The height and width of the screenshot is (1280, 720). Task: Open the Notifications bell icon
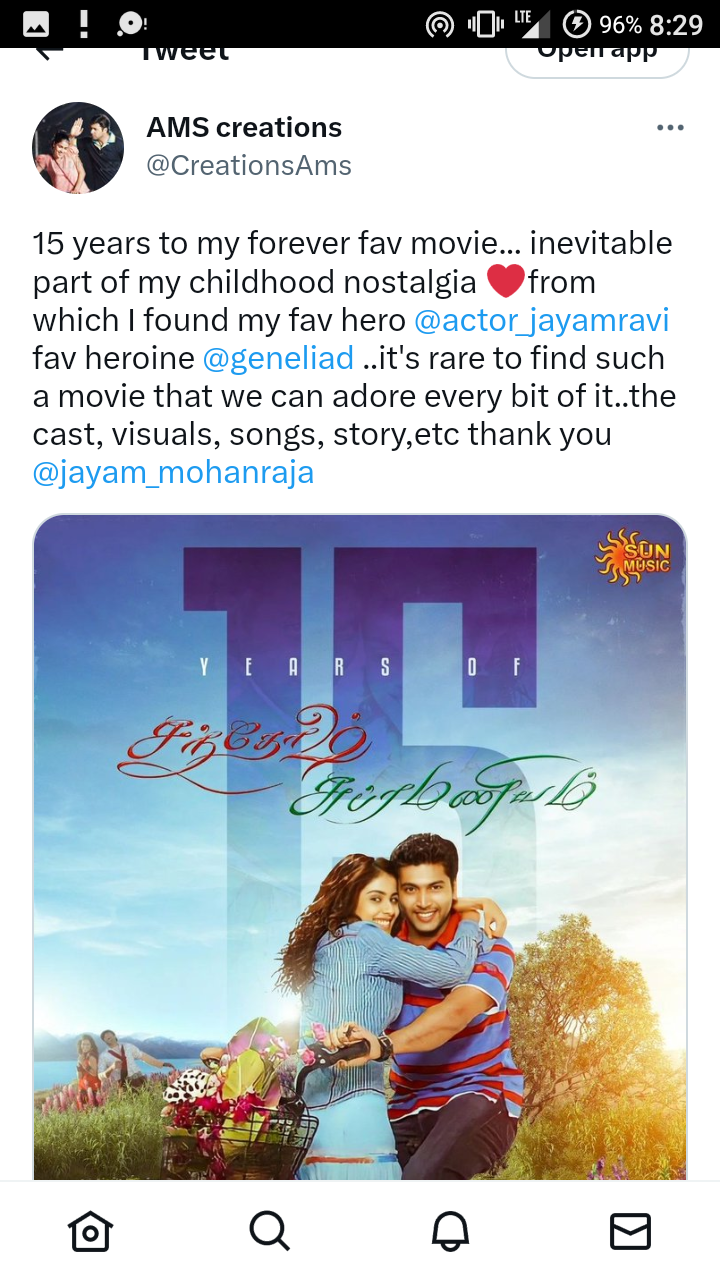pos(450,1231)
